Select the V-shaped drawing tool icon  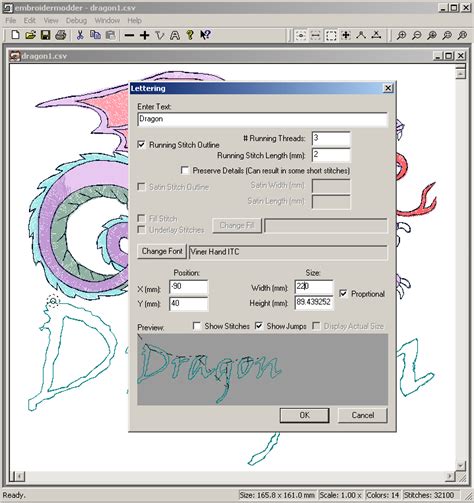160,35
